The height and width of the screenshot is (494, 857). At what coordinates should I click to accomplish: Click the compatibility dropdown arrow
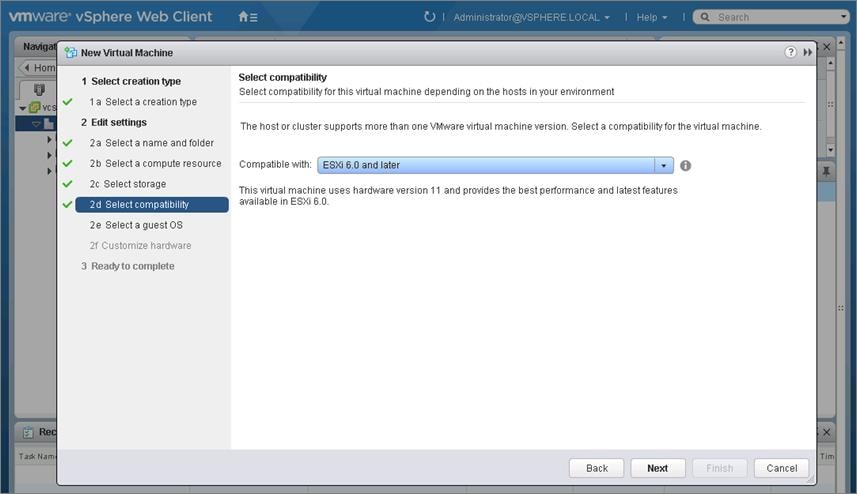(x=664, y=165)
